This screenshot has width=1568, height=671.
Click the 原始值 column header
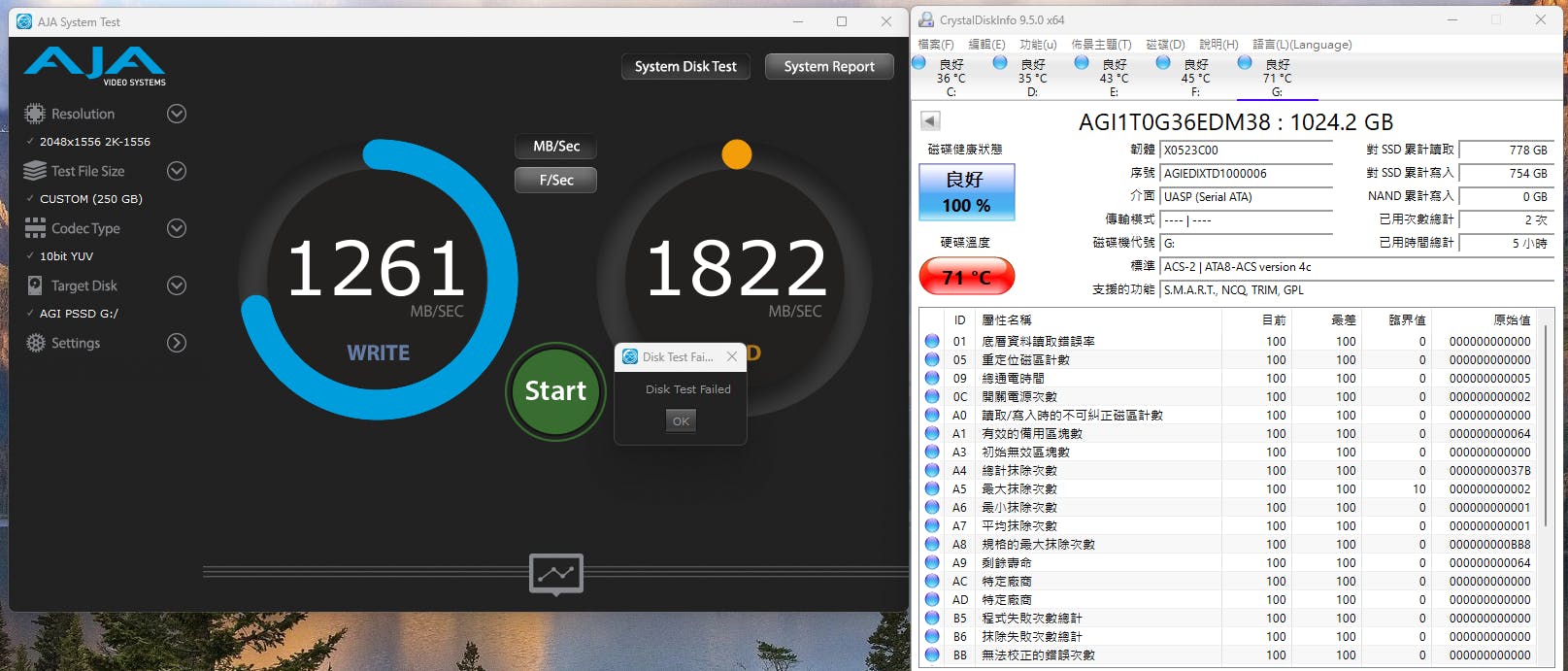click(1512, 320)
